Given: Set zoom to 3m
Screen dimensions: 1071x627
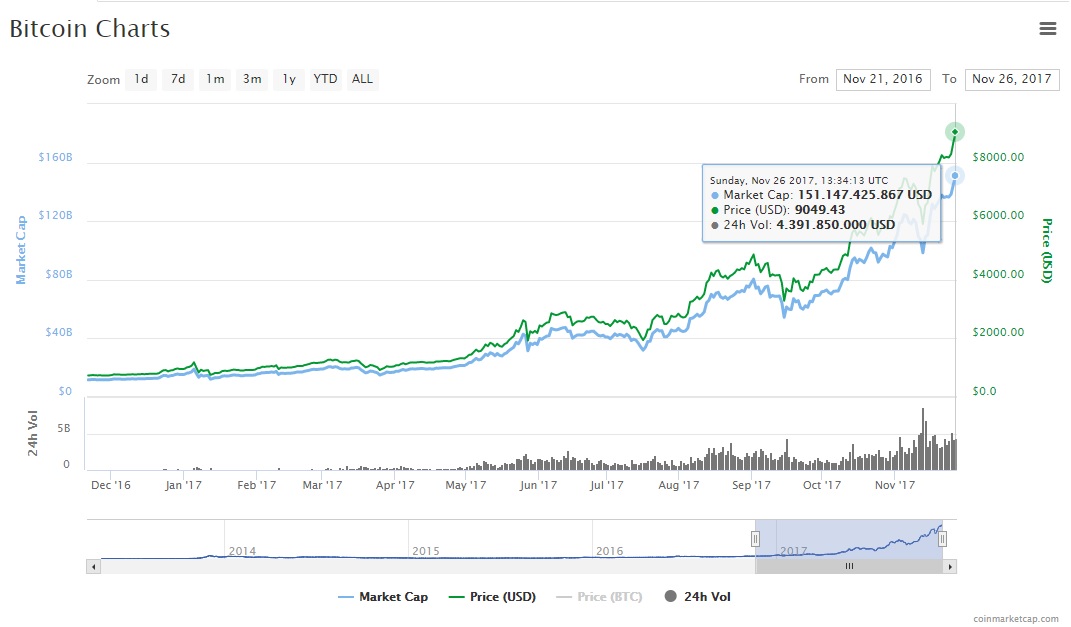Looking at the screenshot, I should pos(252,79).
